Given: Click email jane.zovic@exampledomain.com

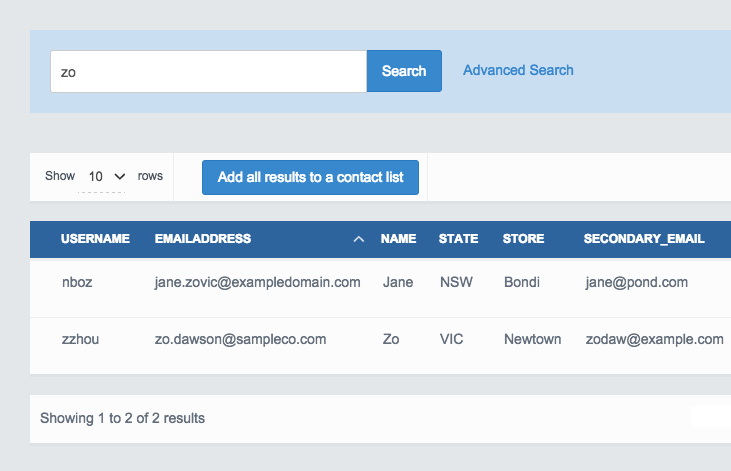Looking at the screenshot, I should 257,282.
